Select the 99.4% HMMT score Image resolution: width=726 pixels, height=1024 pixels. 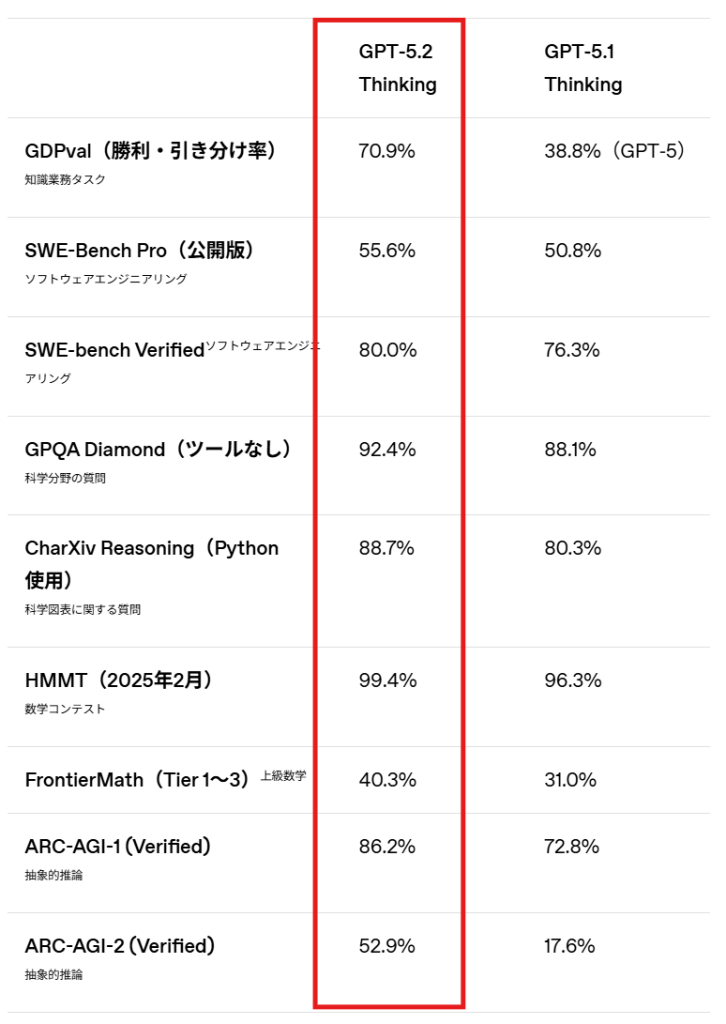pyautogui.click(x=388, y=680)
